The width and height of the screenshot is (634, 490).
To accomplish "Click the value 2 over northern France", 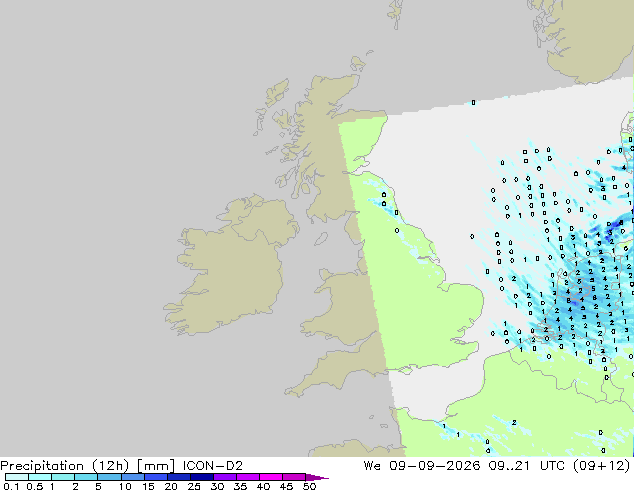I will (x=514, y=422).
